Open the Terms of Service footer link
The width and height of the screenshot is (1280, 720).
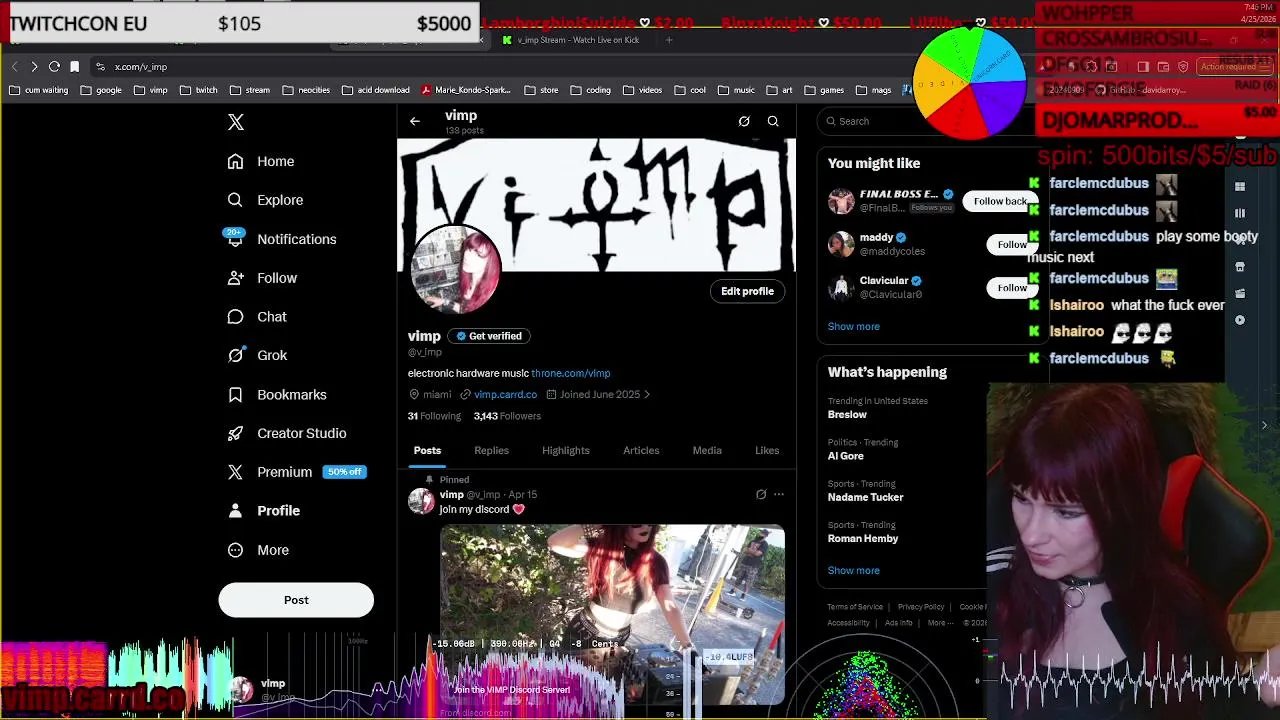[855, 607]
